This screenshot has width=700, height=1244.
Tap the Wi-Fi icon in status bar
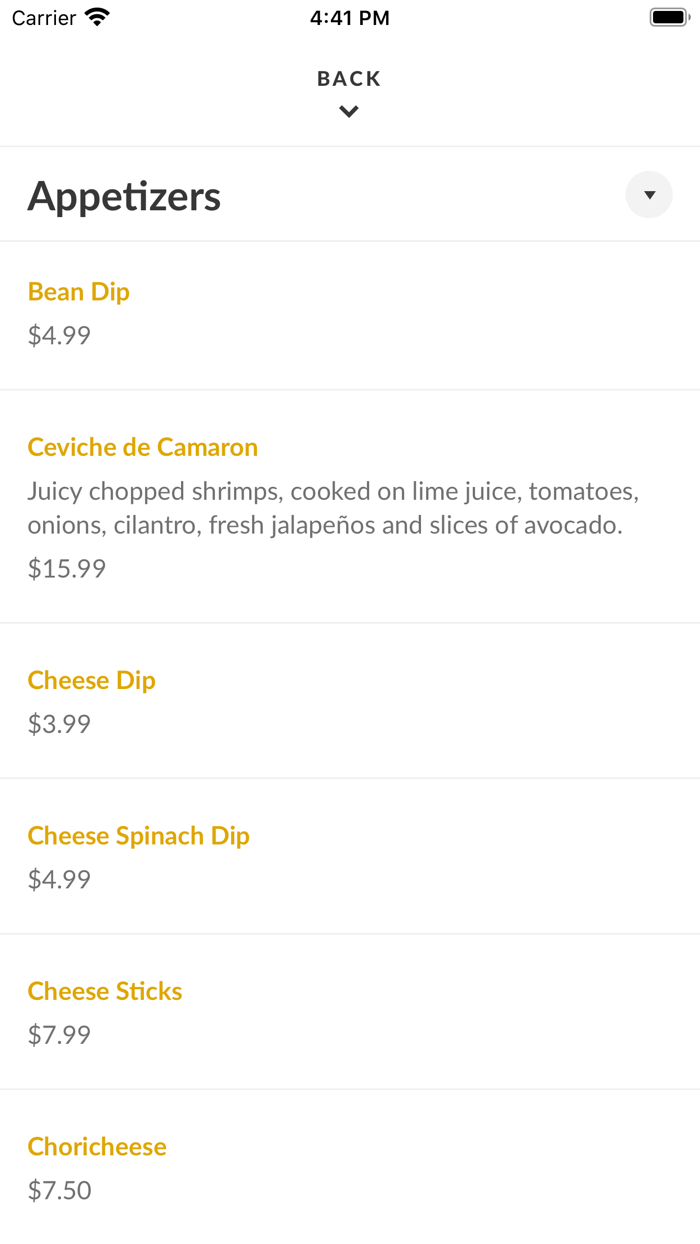tap(97, 17)
